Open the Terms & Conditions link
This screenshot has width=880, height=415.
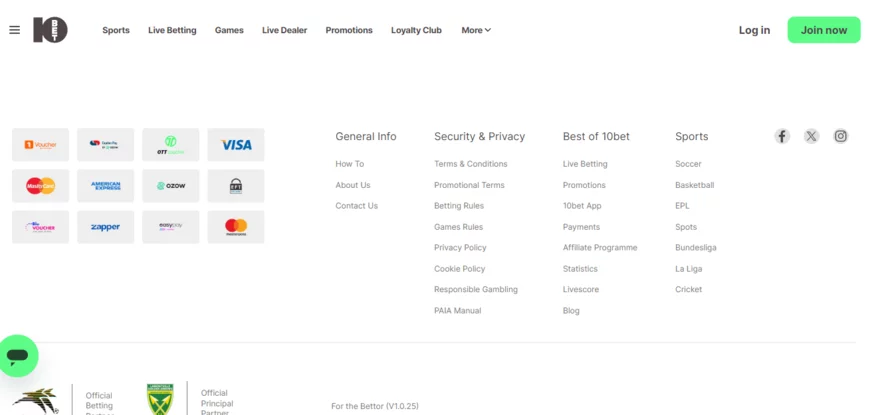471,164
